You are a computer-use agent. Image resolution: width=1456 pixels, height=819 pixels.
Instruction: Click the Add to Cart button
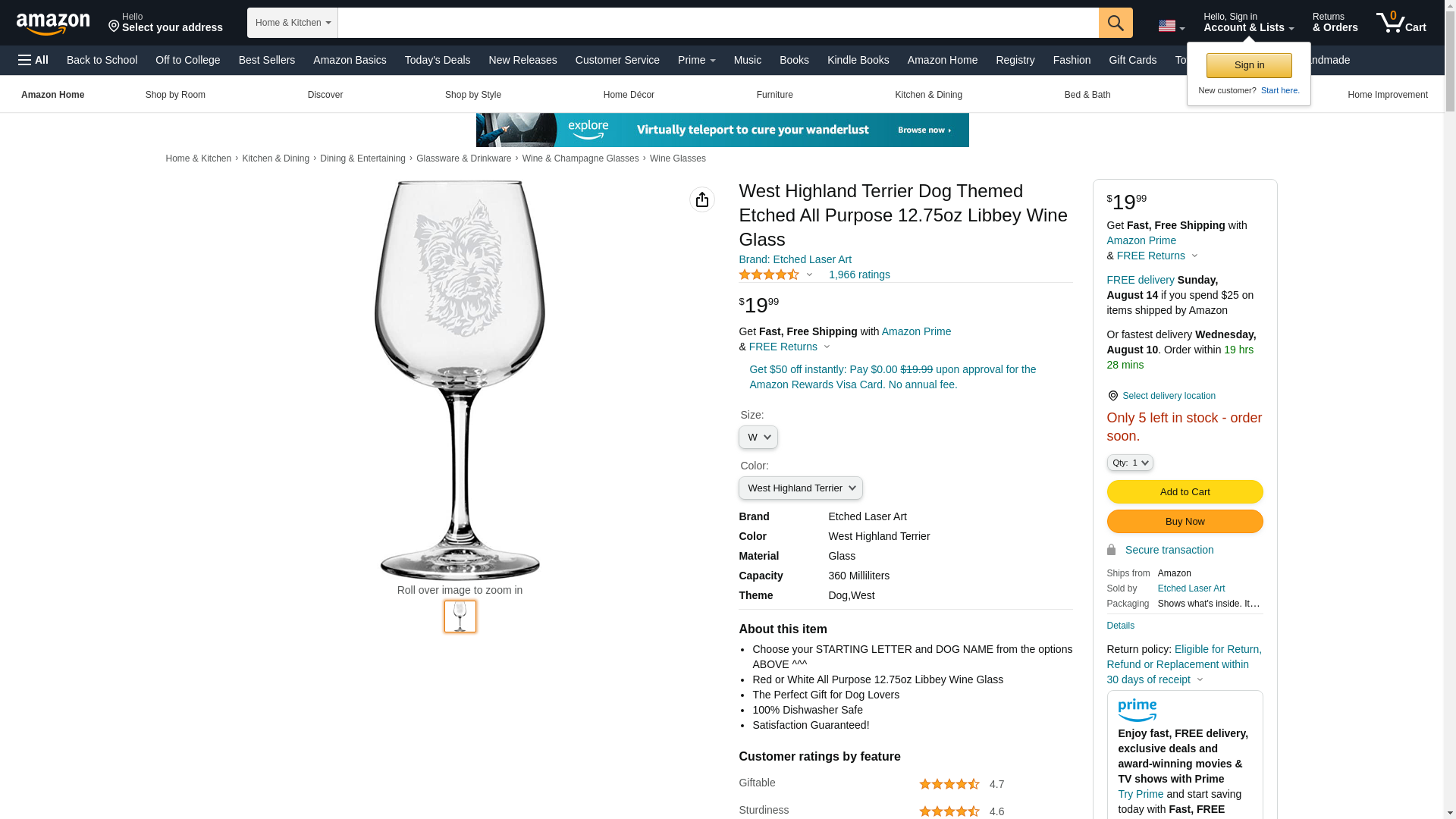tap(1185, 492)
